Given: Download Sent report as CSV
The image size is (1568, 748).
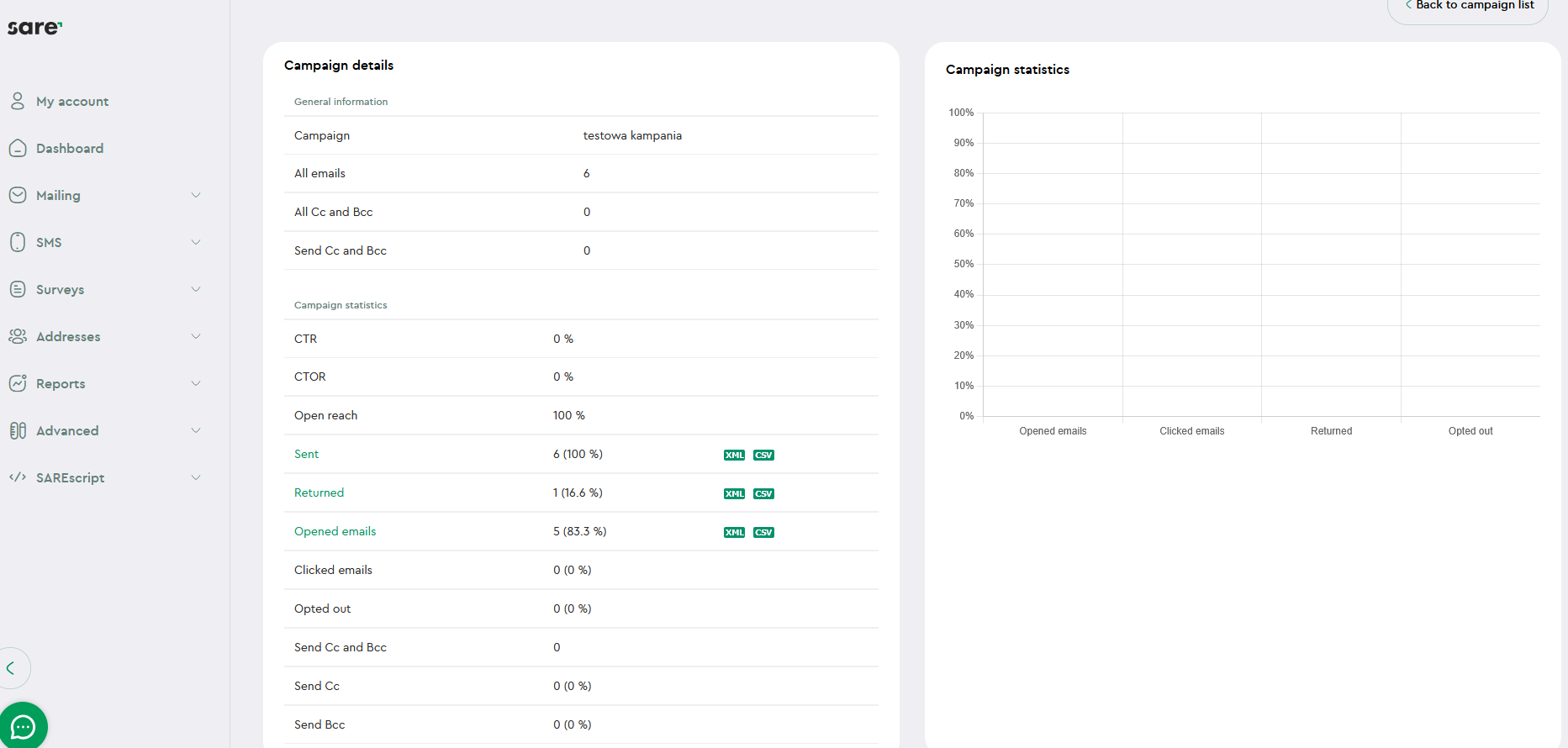Looking at the screenshot, I should tap(763, 455).
